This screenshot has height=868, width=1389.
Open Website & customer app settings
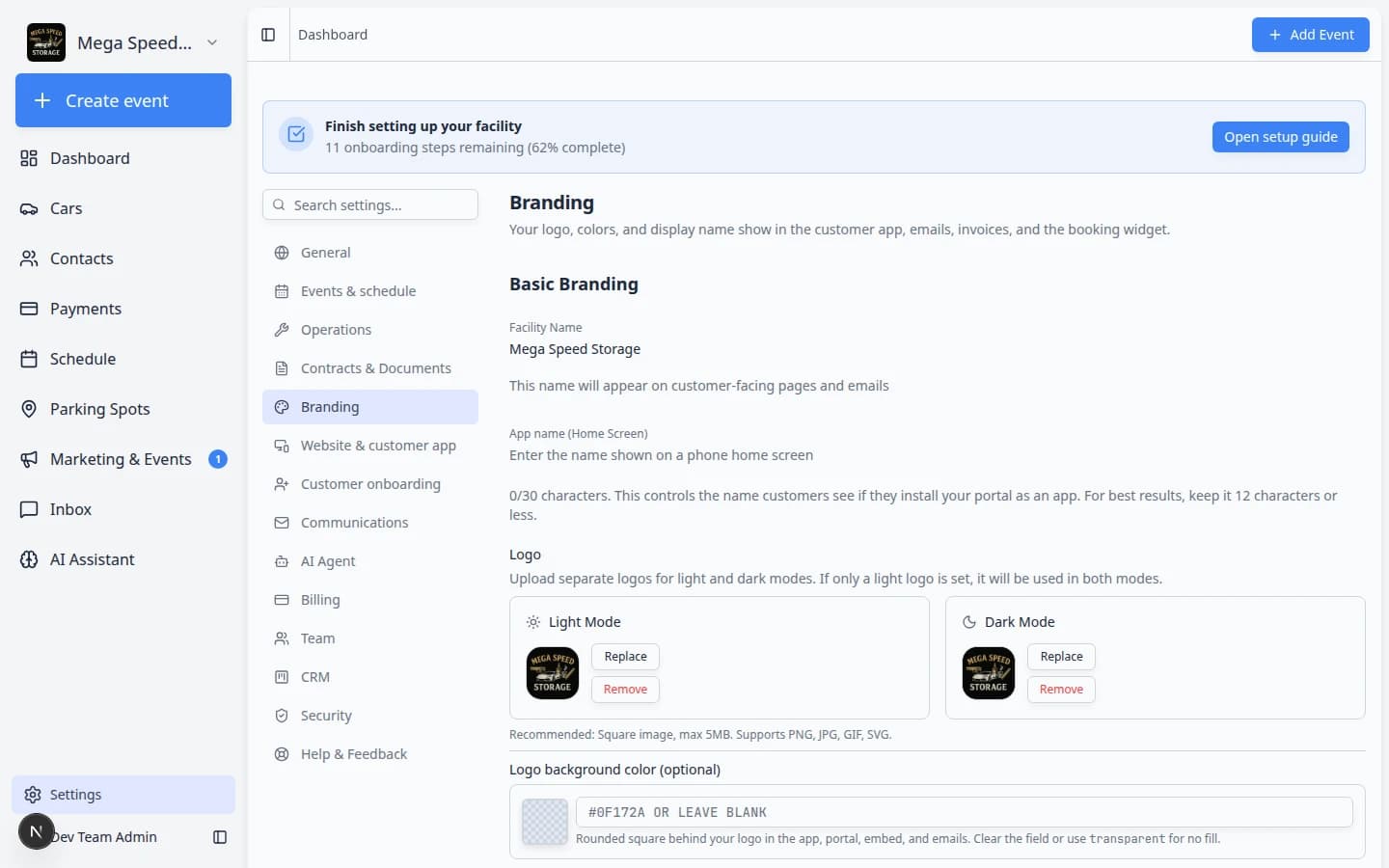pos(370,446)
